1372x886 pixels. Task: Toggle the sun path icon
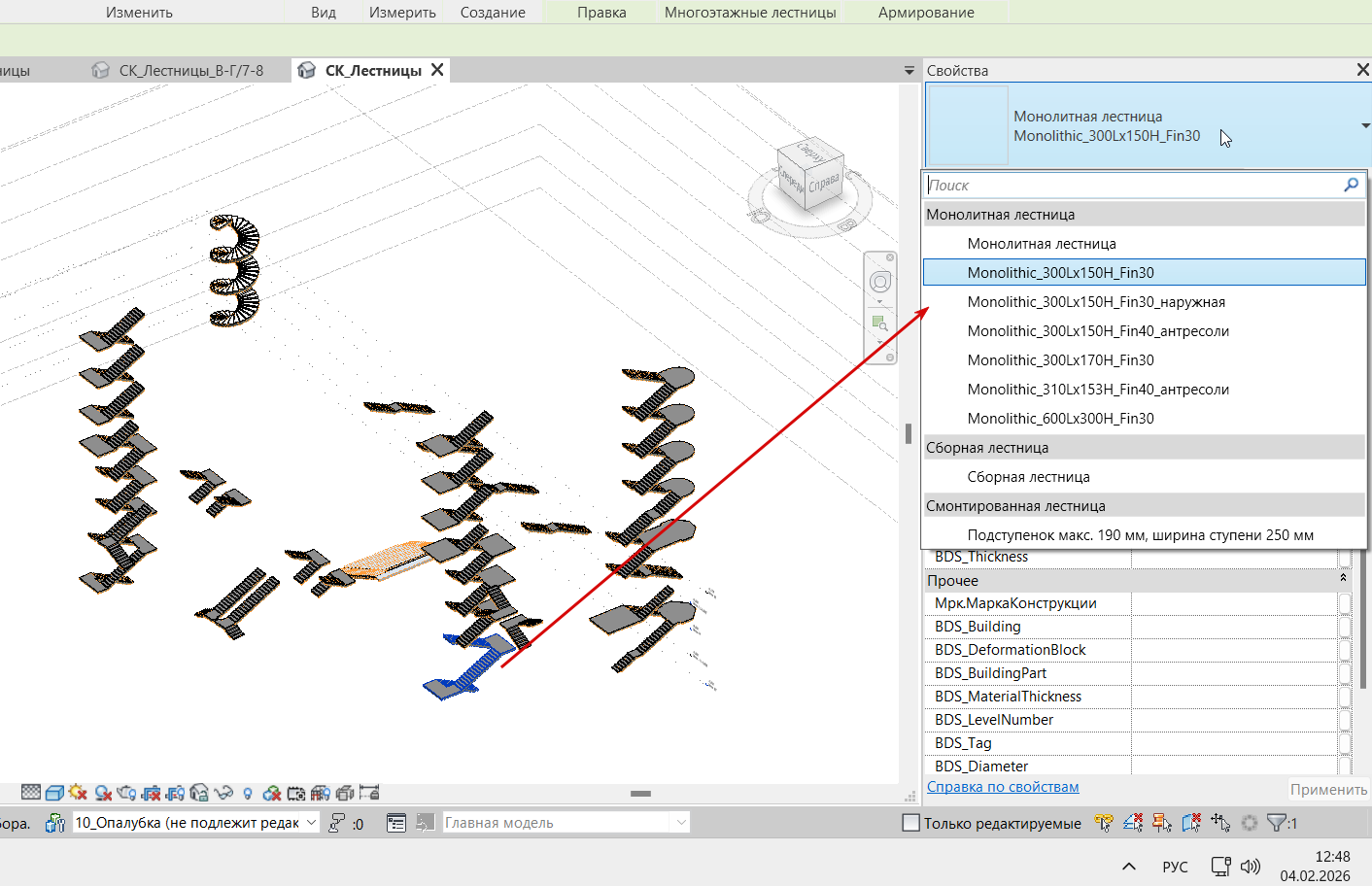click(x=78, y=793)
